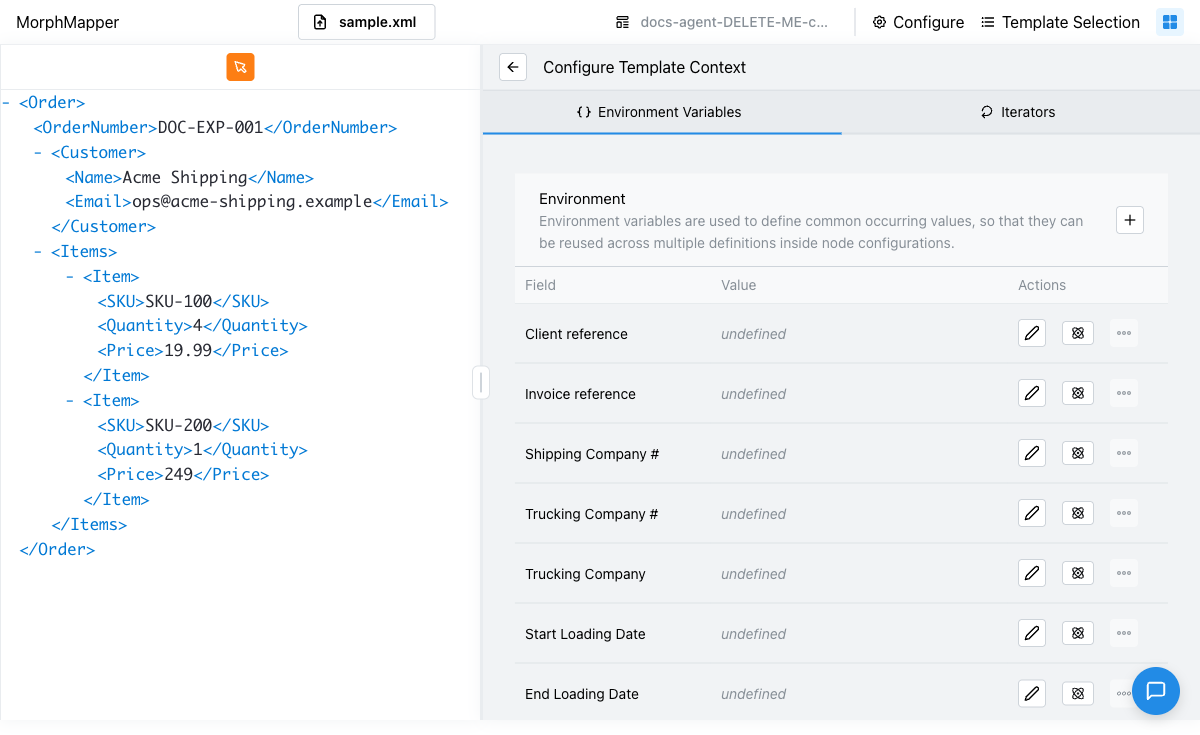Collapse the Item node containing SKU-100
Image resolution: width=1200 pixels, height=735 pixels.
71,276
